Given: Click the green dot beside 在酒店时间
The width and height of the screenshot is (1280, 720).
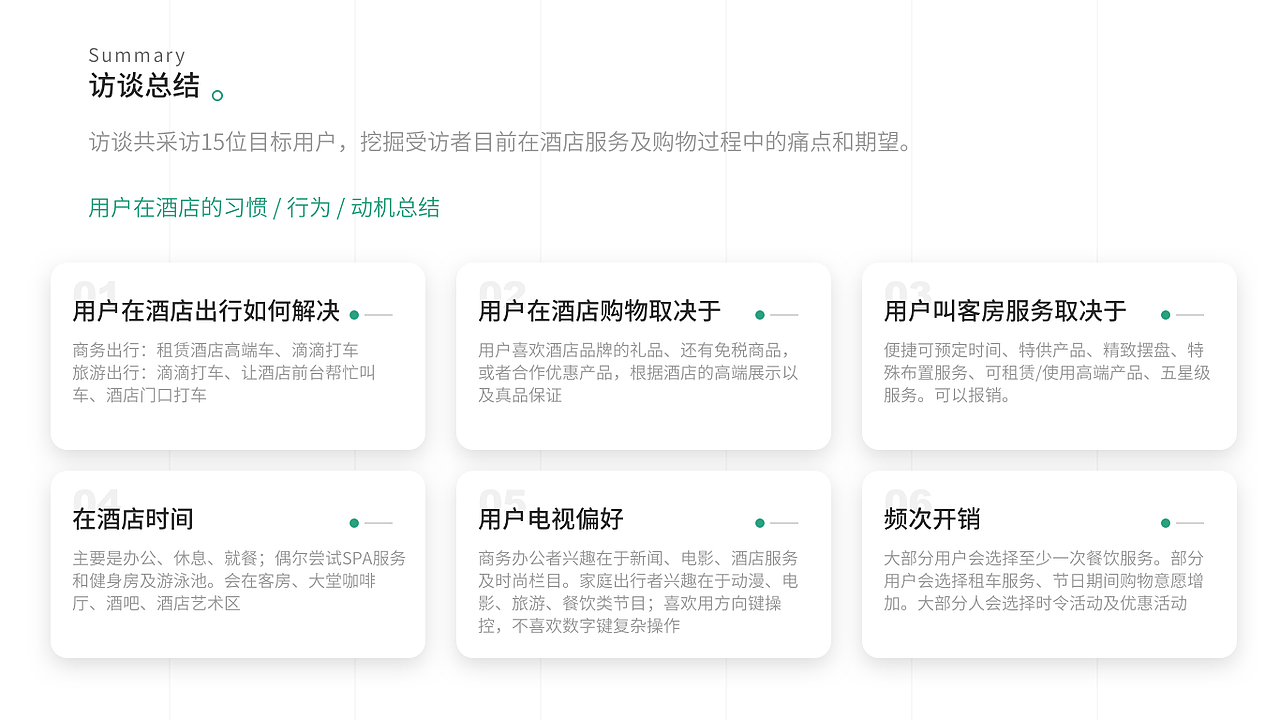Looking at the screenshot, I should [352, 522].
